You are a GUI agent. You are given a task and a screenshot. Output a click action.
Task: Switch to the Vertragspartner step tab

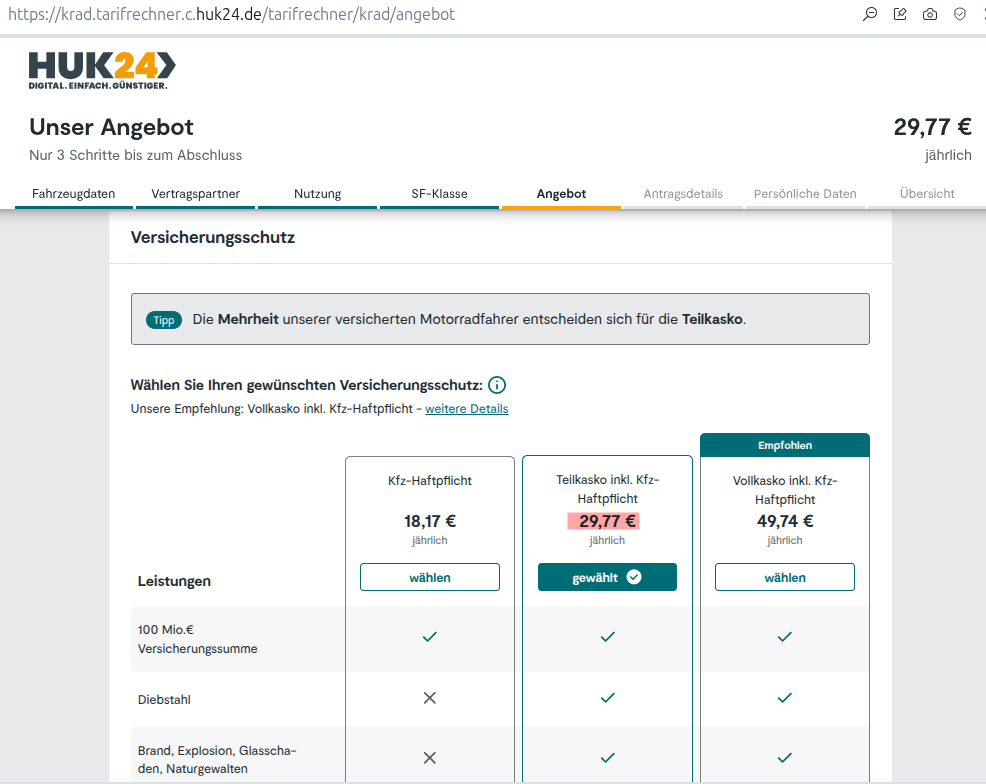point(195,194)
